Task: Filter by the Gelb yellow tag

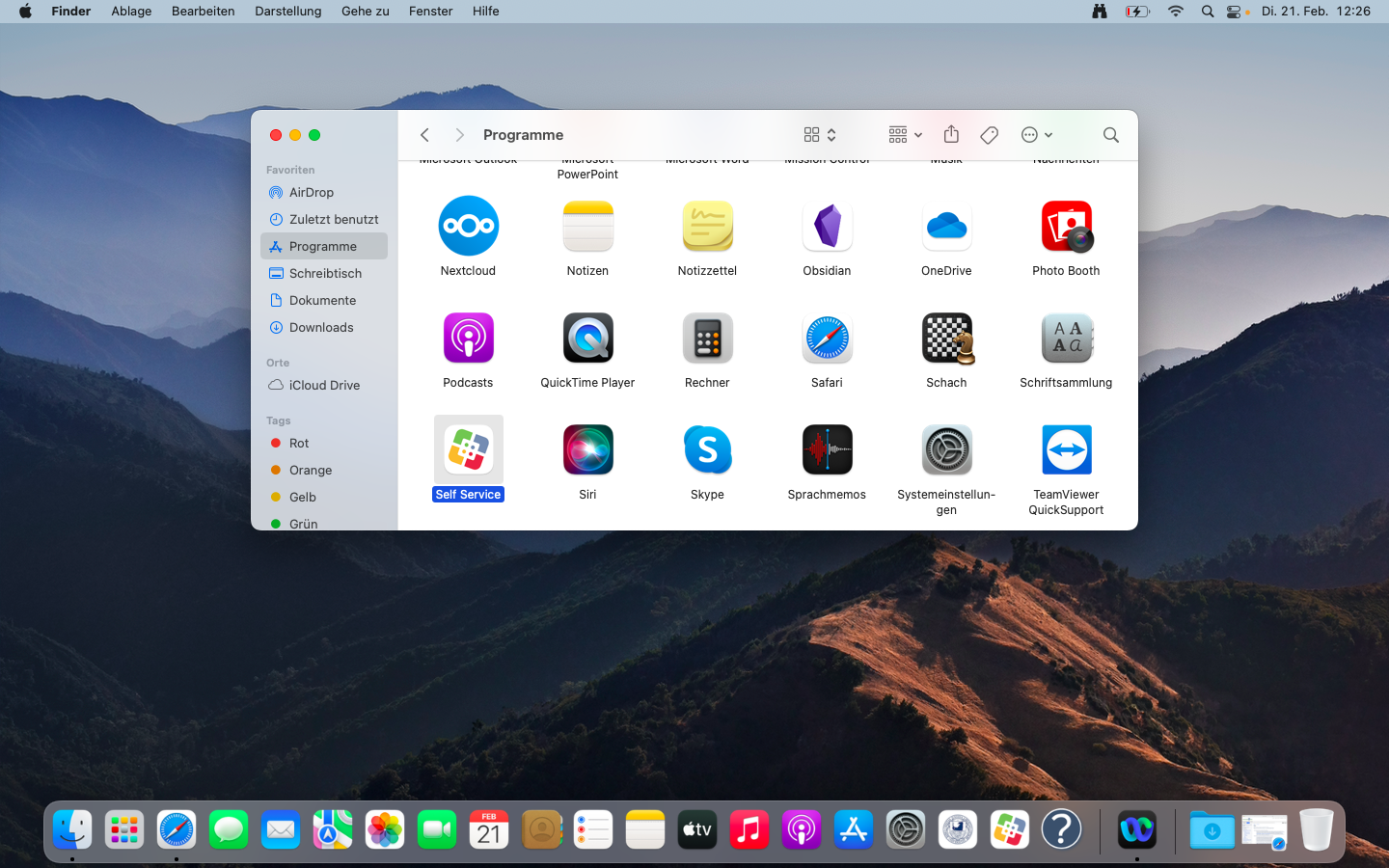Action: click(x=324, y=498)
